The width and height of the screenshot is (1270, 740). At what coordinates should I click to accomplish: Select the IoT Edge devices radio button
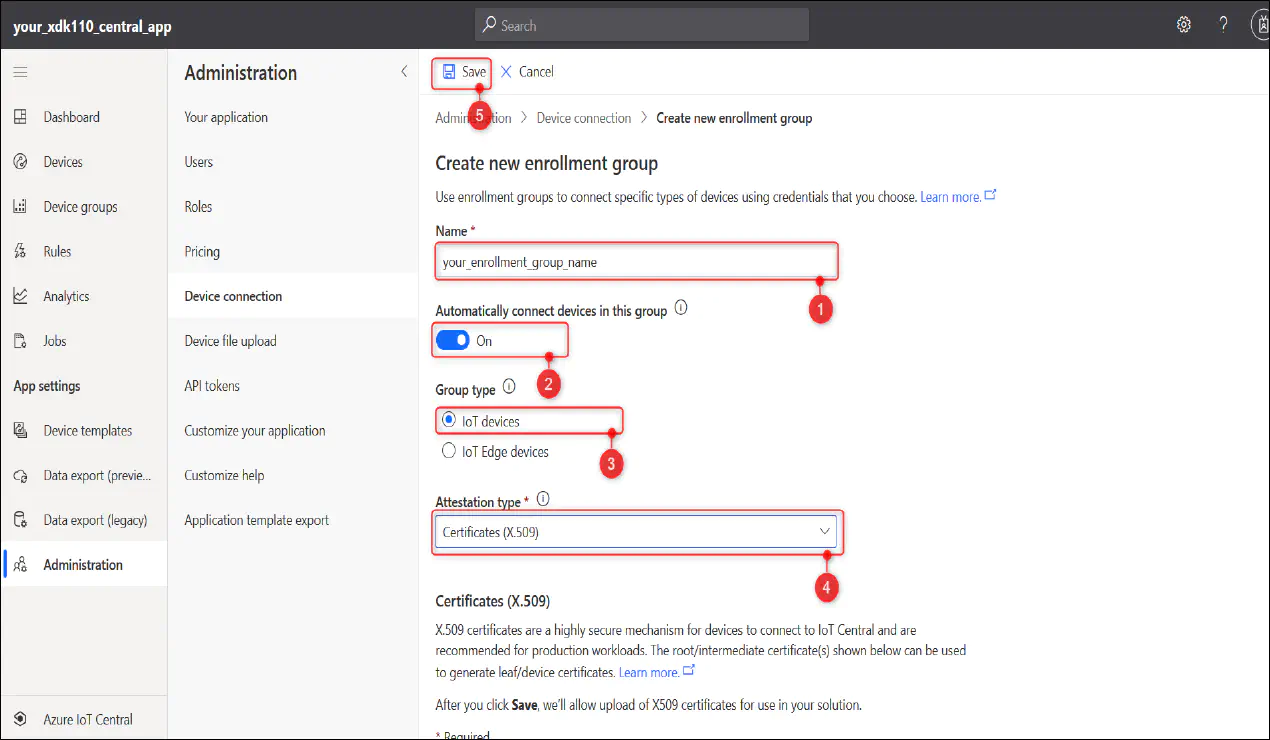coord(449,451)
